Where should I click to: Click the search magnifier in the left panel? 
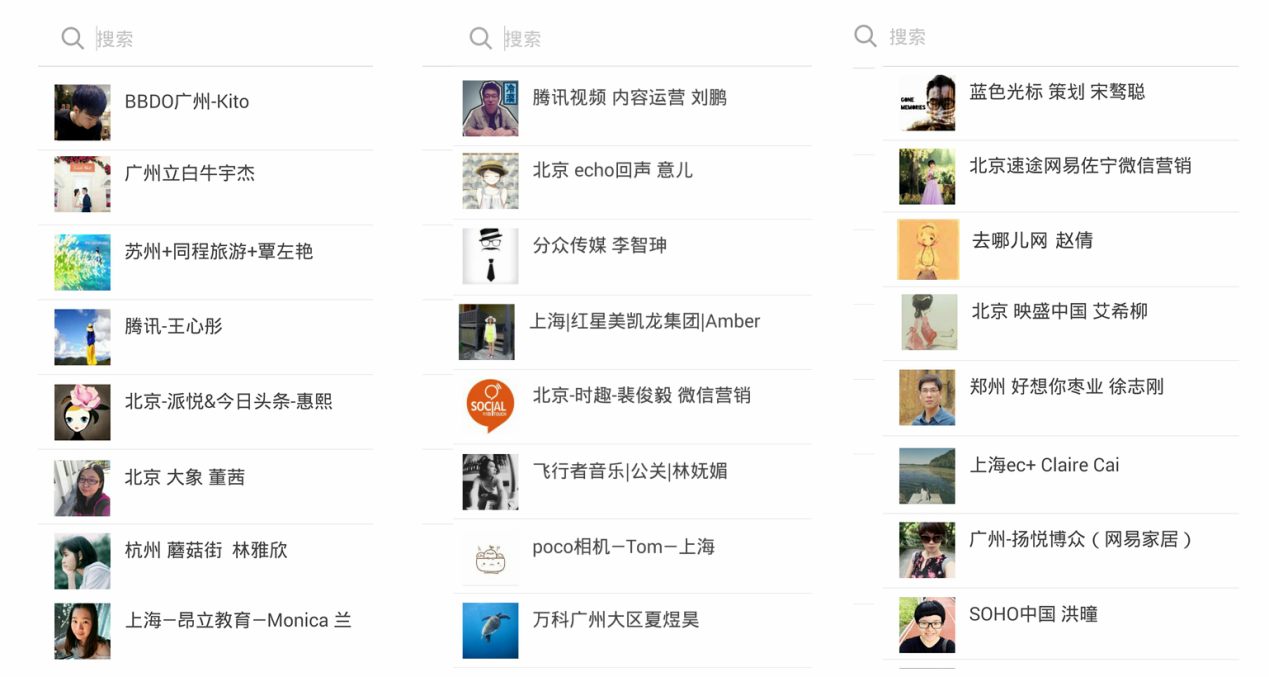[x=72, y=38]
